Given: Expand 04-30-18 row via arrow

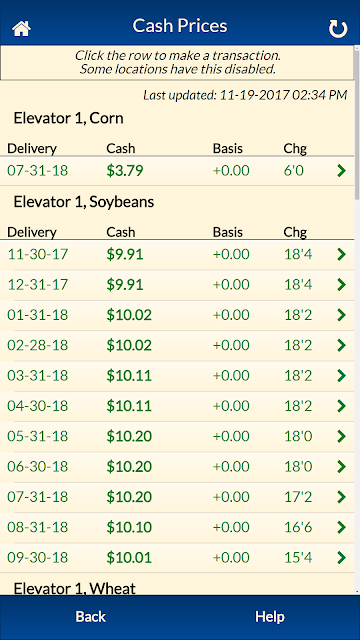Looking at the screenshot, I should (342, 406).
